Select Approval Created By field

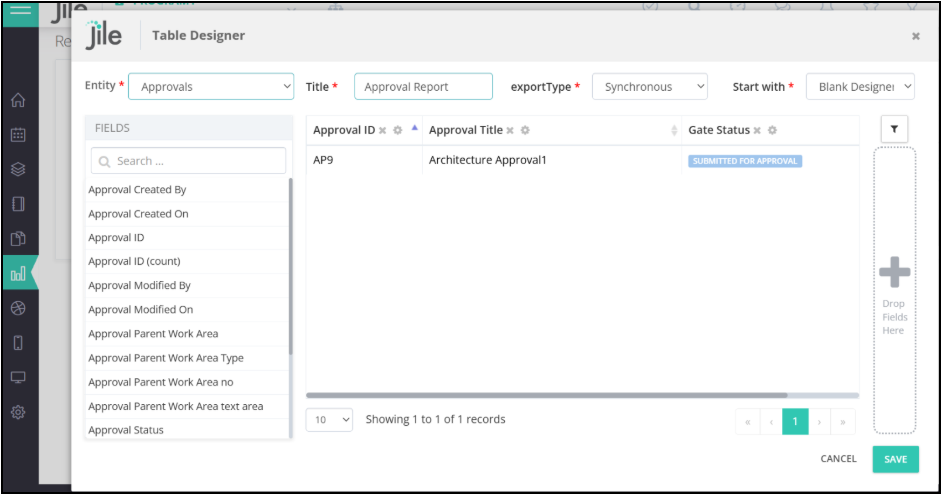click(187, 190)
